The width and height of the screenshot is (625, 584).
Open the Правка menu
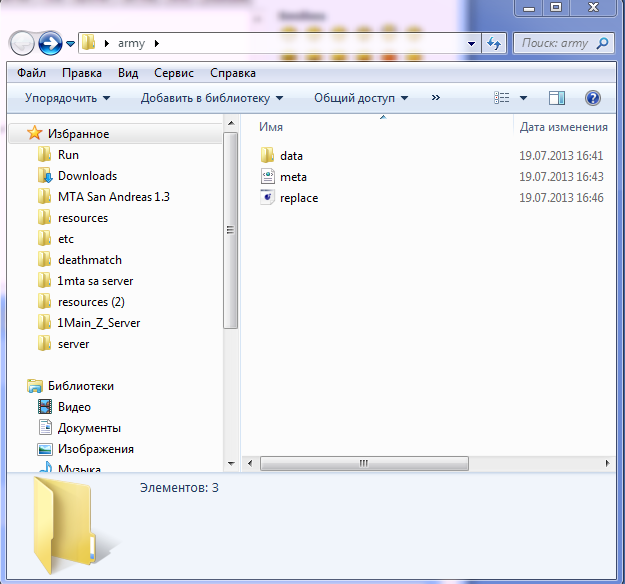pyautogui.click(x=82, y=73)
